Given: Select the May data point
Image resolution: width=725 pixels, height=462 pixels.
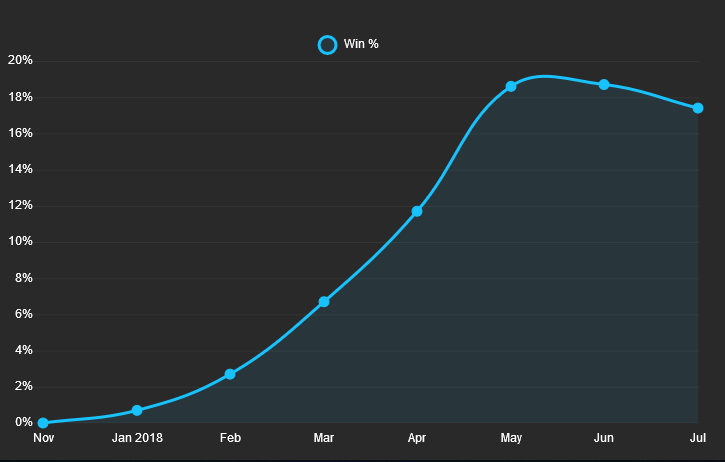Looking at the screenshot, I should point(510,86).
